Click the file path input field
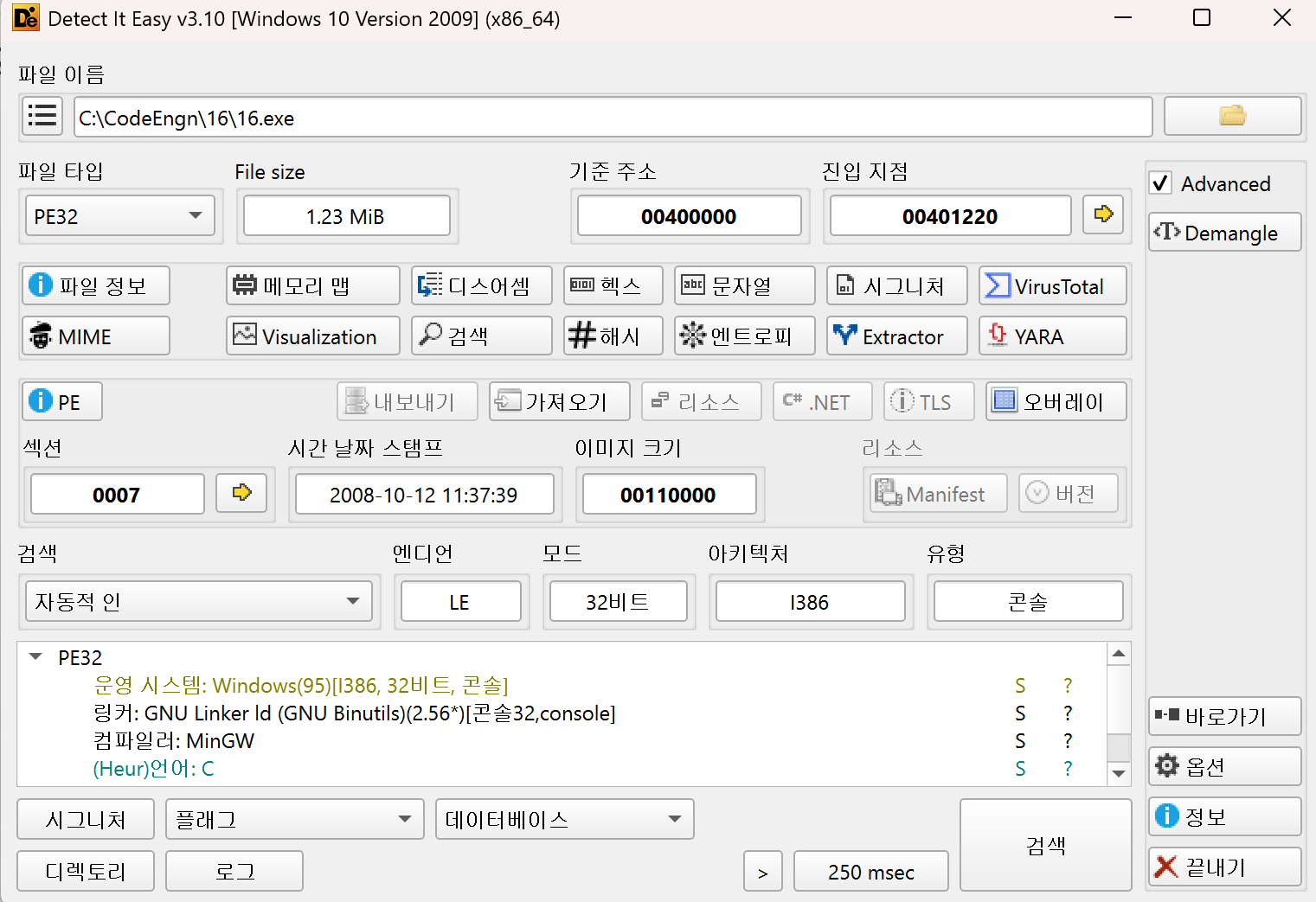Image resolution: width=1316 pixels, height=902 pixels. 613,117
